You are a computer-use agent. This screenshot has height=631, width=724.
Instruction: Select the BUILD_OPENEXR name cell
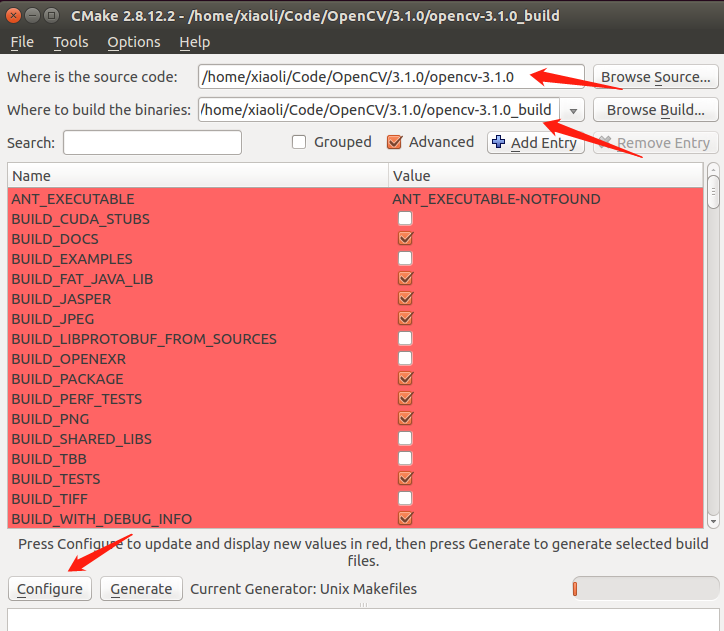(69, 359)
